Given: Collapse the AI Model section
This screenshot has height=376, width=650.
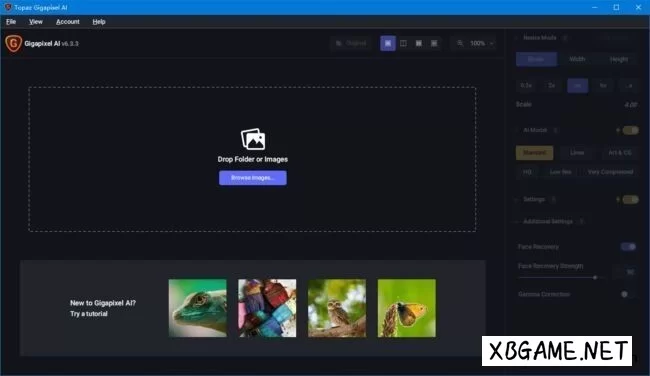Looking at the screenshot, I should [x=517, y=130].
